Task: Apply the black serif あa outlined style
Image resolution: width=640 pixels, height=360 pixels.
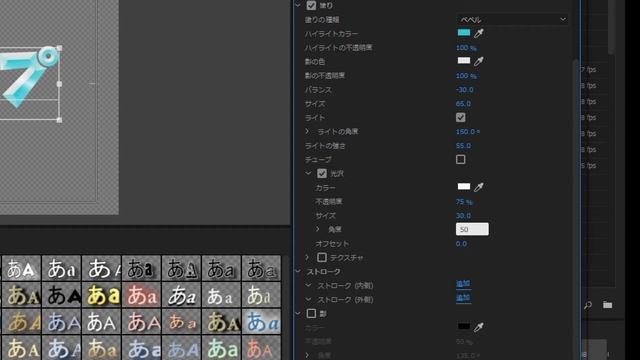Action: tap(141, 268)
